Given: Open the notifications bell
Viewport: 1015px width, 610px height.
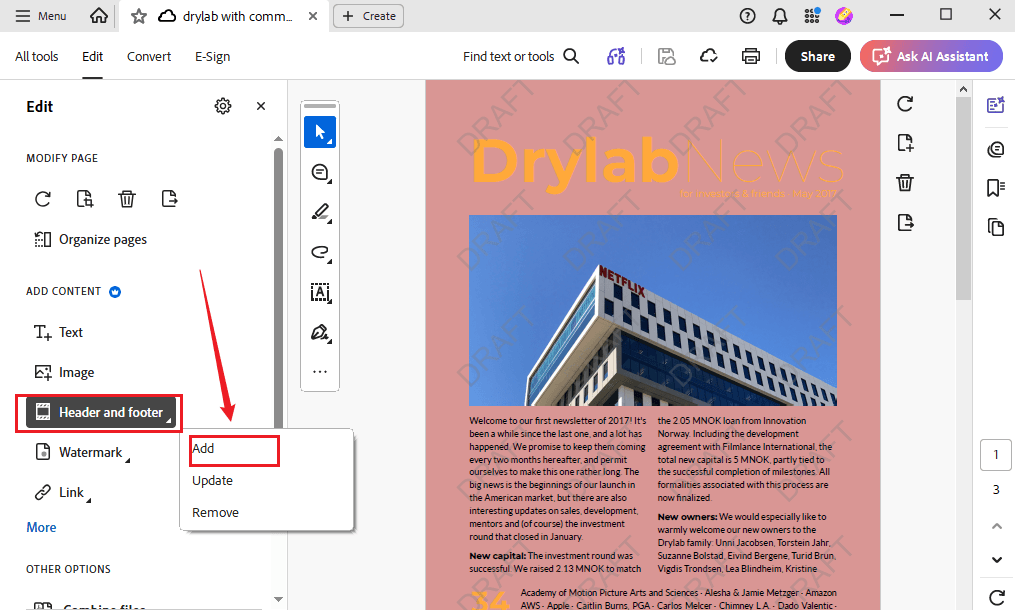Looking at the screenshot, I should click(x=780, y=16).
